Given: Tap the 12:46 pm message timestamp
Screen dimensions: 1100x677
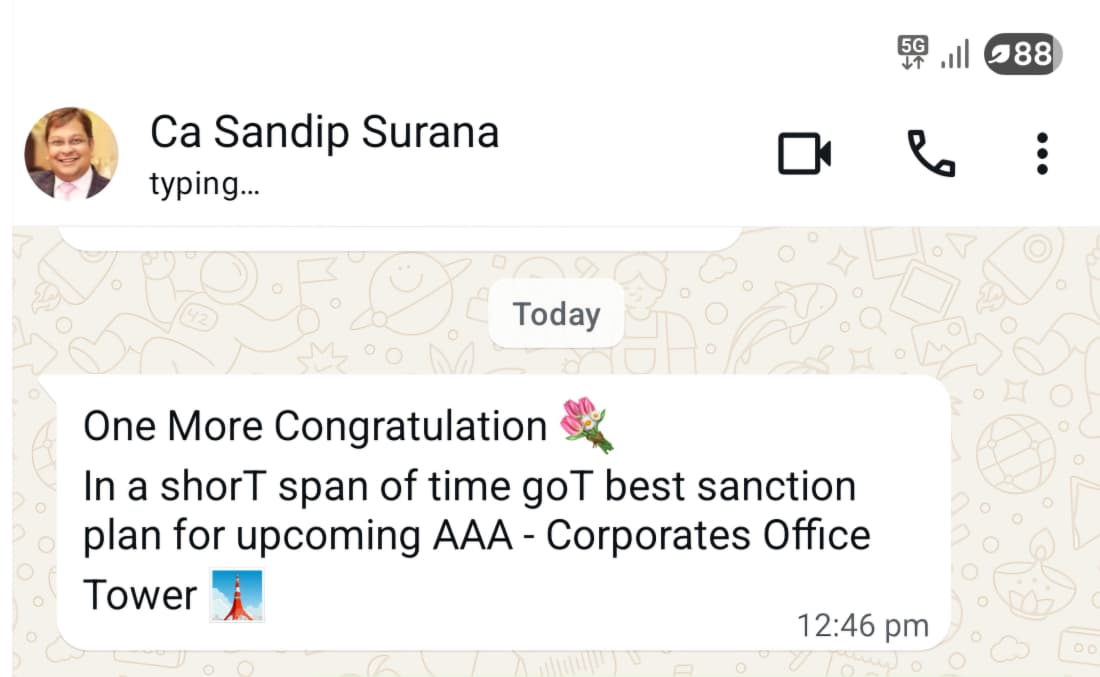Looking at the screenshot, I should coord(862,626).
